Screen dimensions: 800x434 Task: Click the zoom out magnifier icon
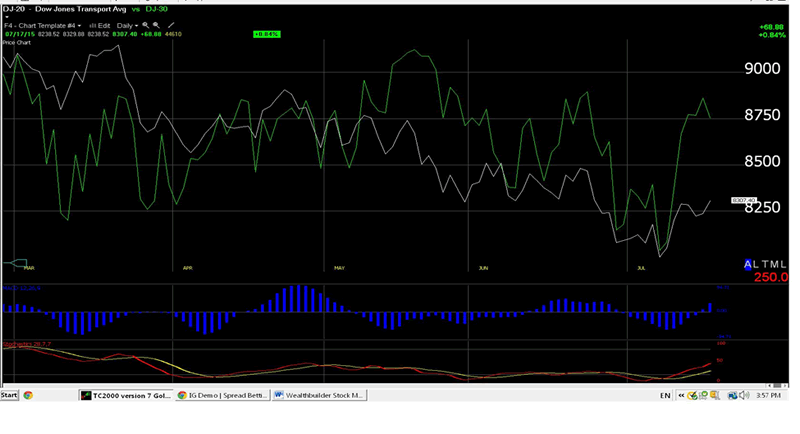point(156,25)
